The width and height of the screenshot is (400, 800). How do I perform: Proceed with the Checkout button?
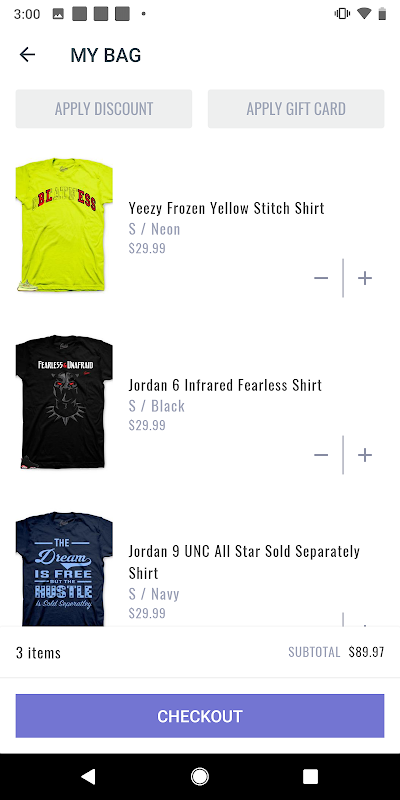[x=200, y=716]
